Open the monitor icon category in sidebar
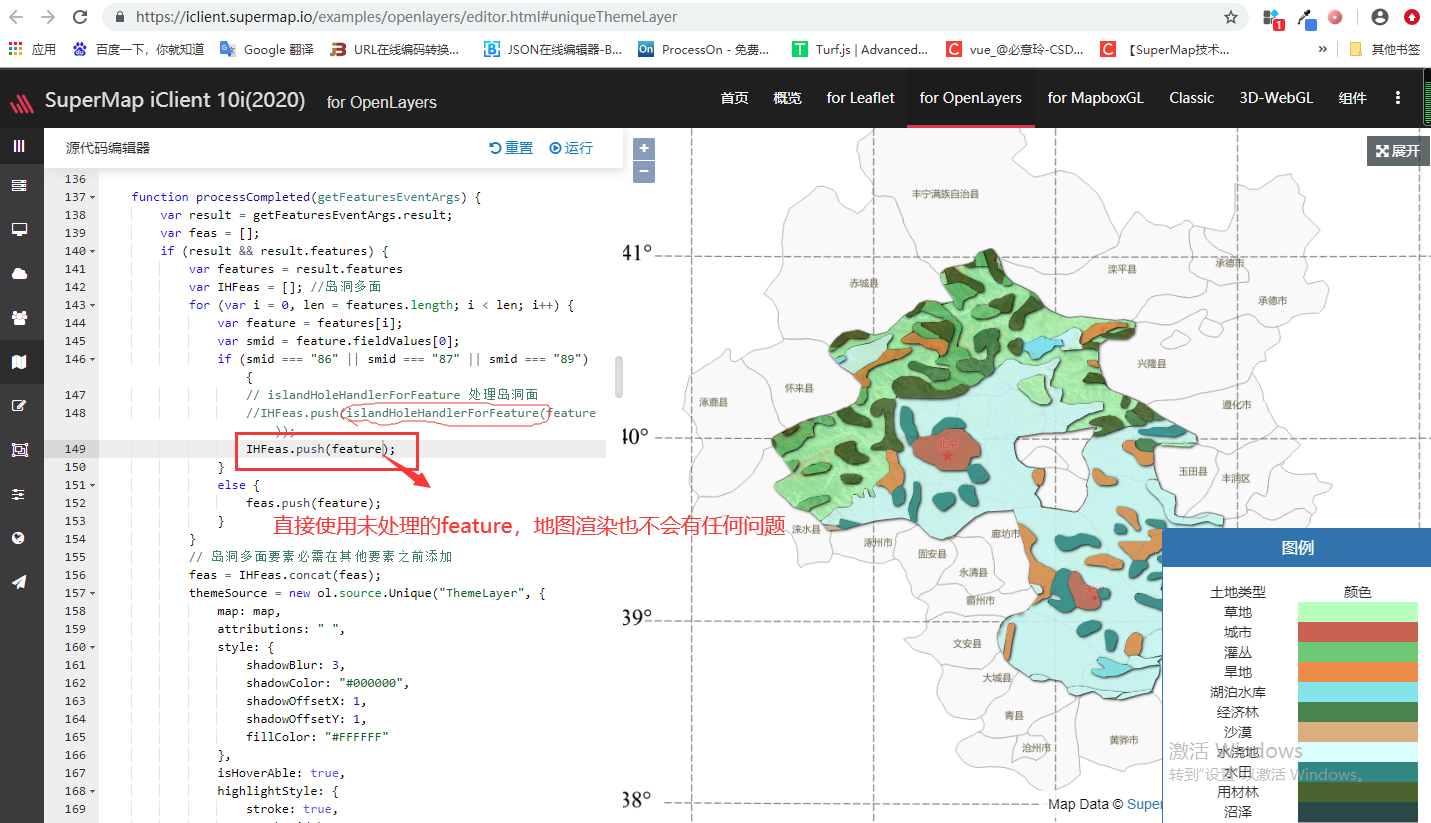The width and height of the screenshot is (1431, 823). (19, 229)
